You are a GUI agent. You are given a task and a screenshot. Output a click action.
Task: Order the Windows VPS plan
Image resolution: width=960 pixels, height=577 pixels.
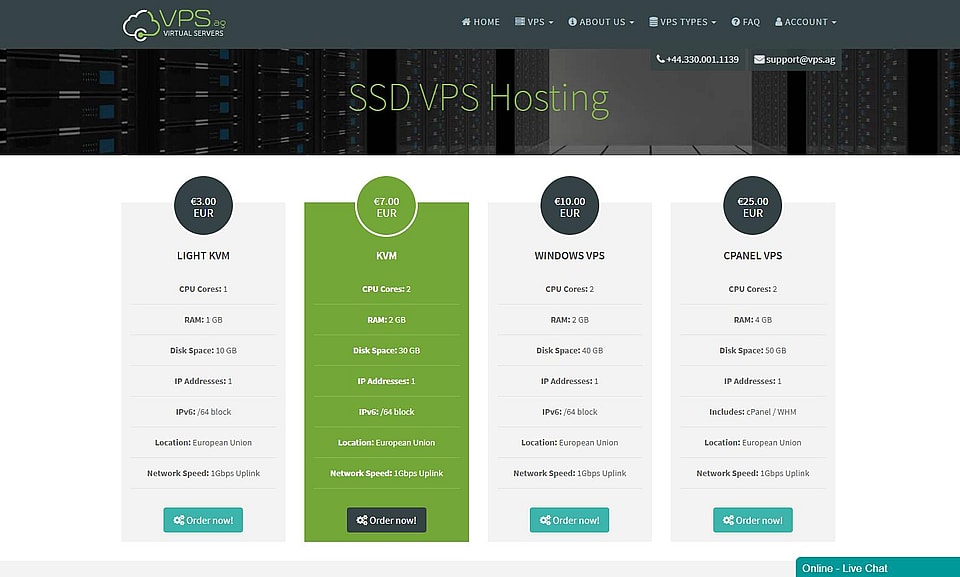[569, 520]
